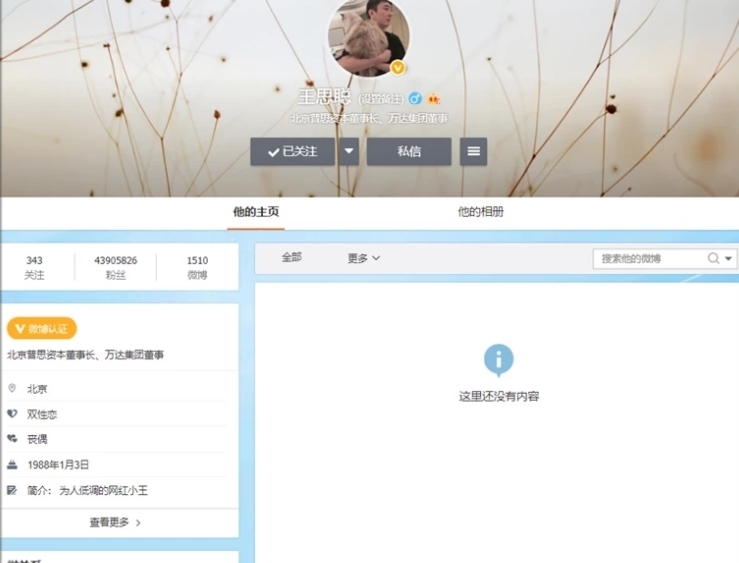
Task: Click the edit note icon next to 简介
Action: click(x=12, y=490)
